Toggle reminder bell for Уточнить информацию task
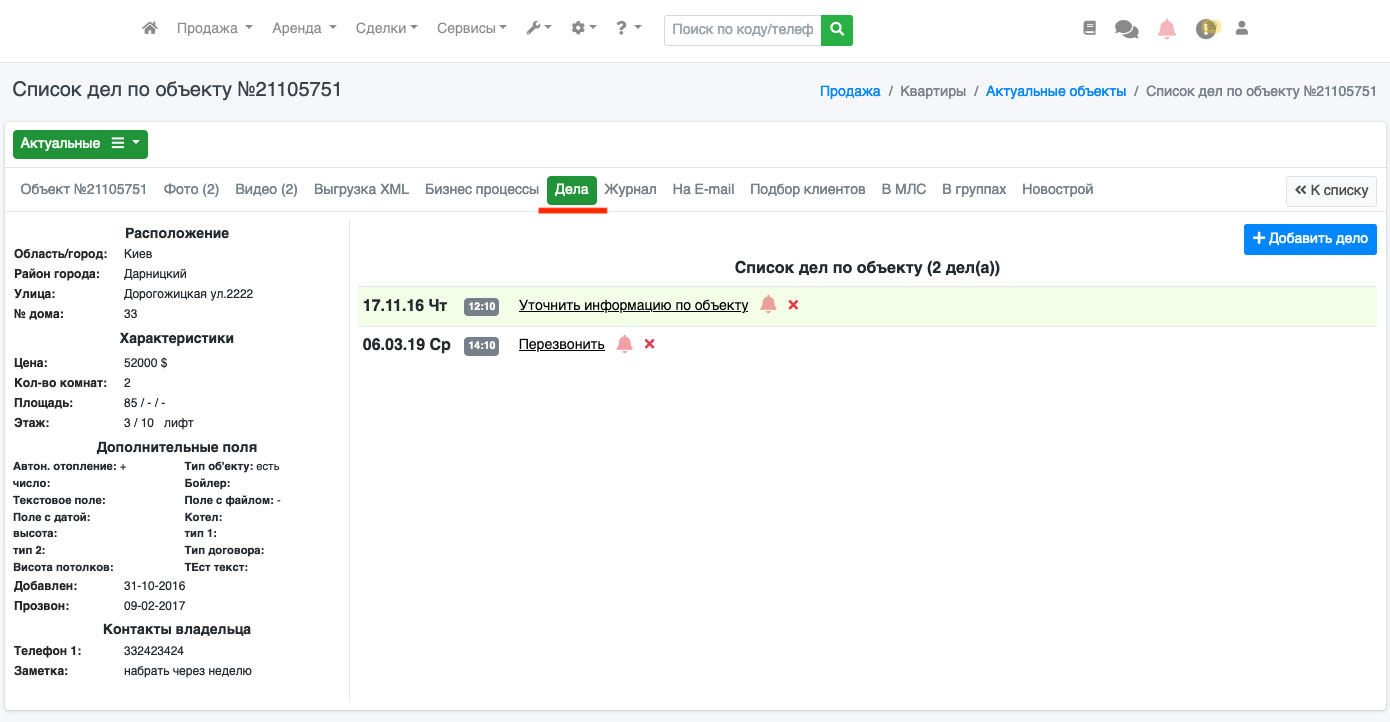The image size is (1390, 722). (768, 305)
